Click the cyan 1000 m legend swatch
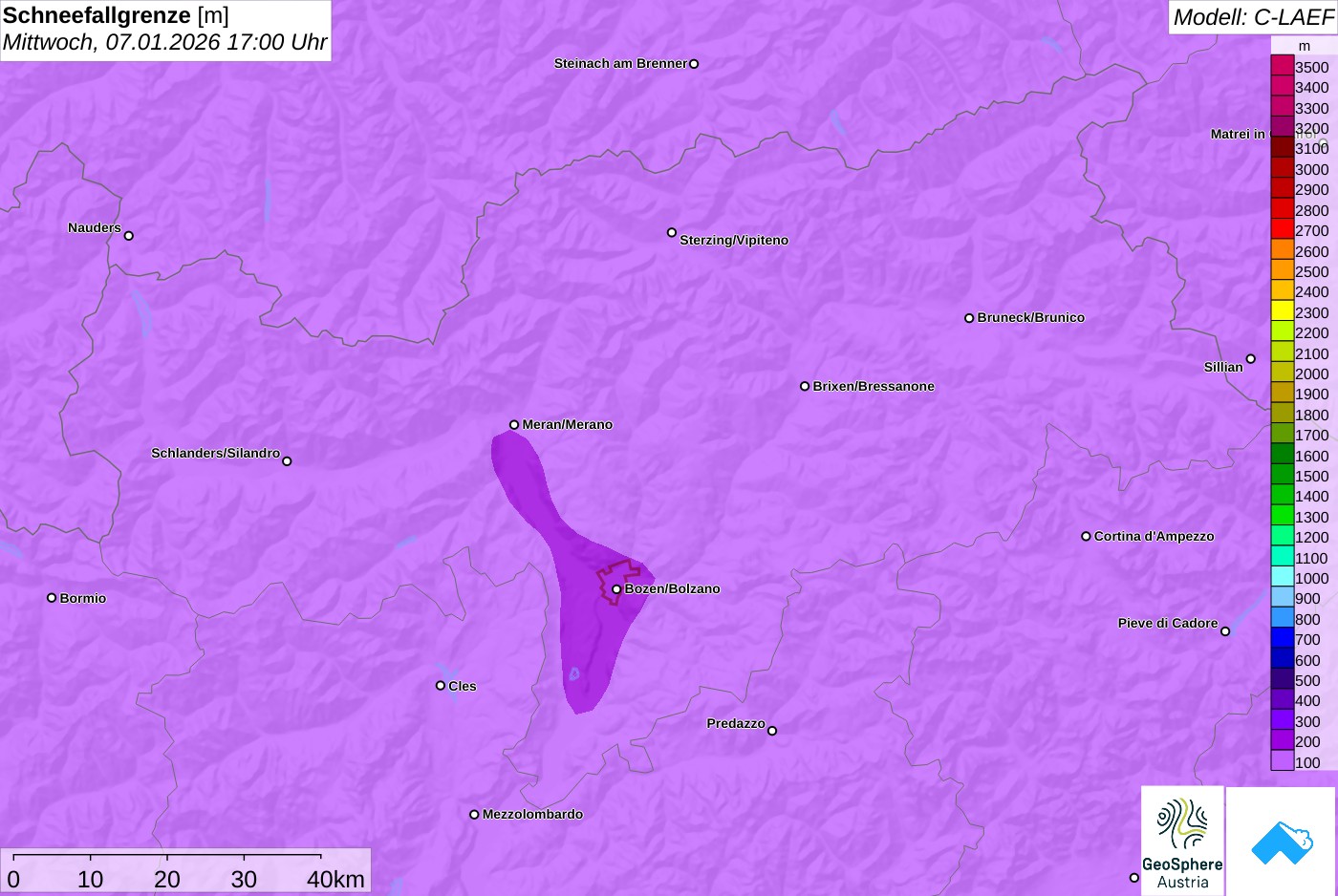1338x896 pixels. (1282, 577)
